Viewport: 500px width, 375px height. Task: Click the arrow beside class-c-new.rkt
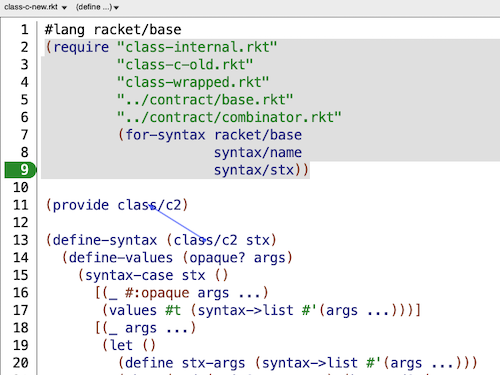tap(64, 8)
